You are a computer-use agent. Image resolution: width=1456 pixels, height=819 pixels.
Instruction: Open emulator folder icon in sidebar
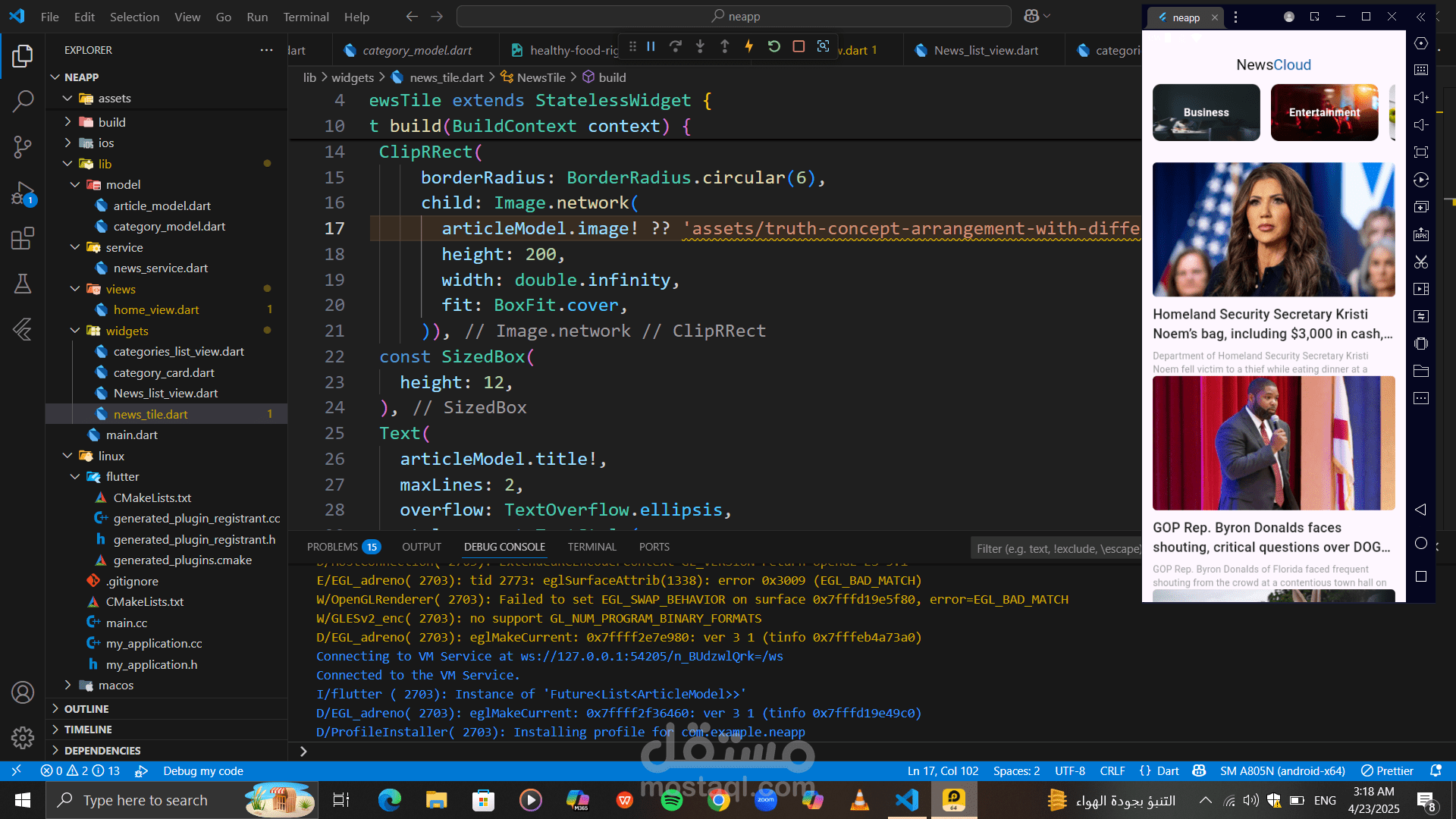(x=1421, y=371)
